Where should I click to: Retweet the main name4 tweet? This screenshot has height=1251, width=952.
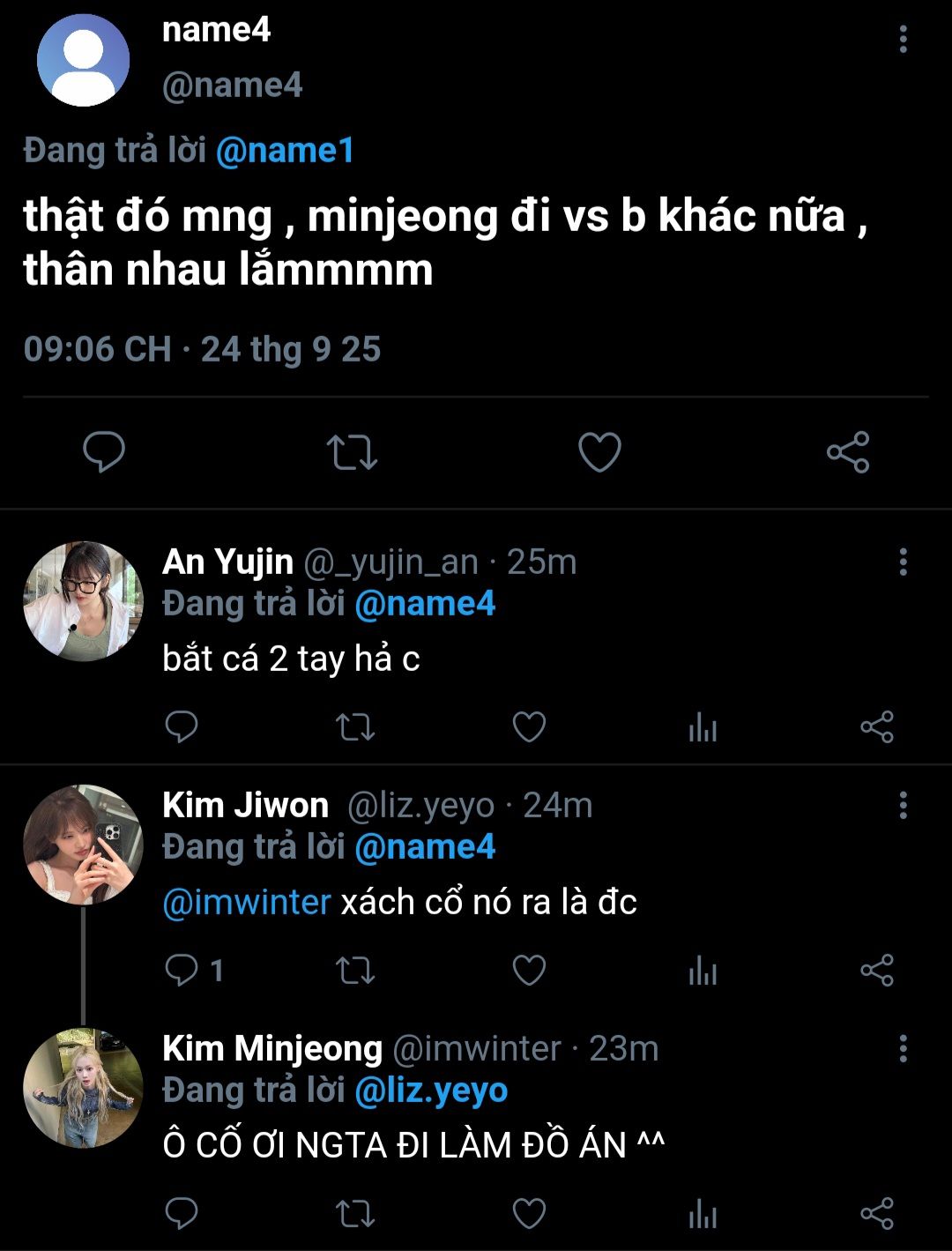[352, 452]
